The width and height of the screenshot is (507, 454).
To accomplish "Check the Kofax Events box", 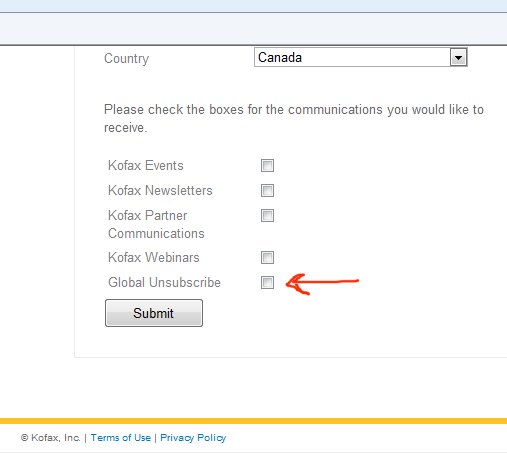I will 267,165.
